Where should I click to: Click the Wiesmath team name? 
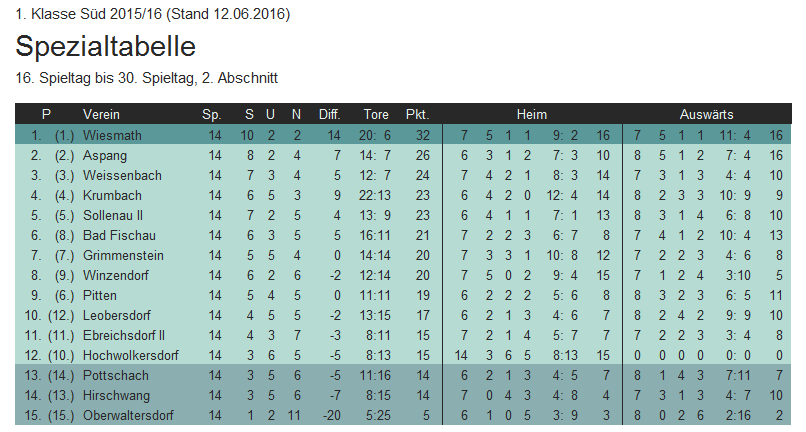coord(112,135)
